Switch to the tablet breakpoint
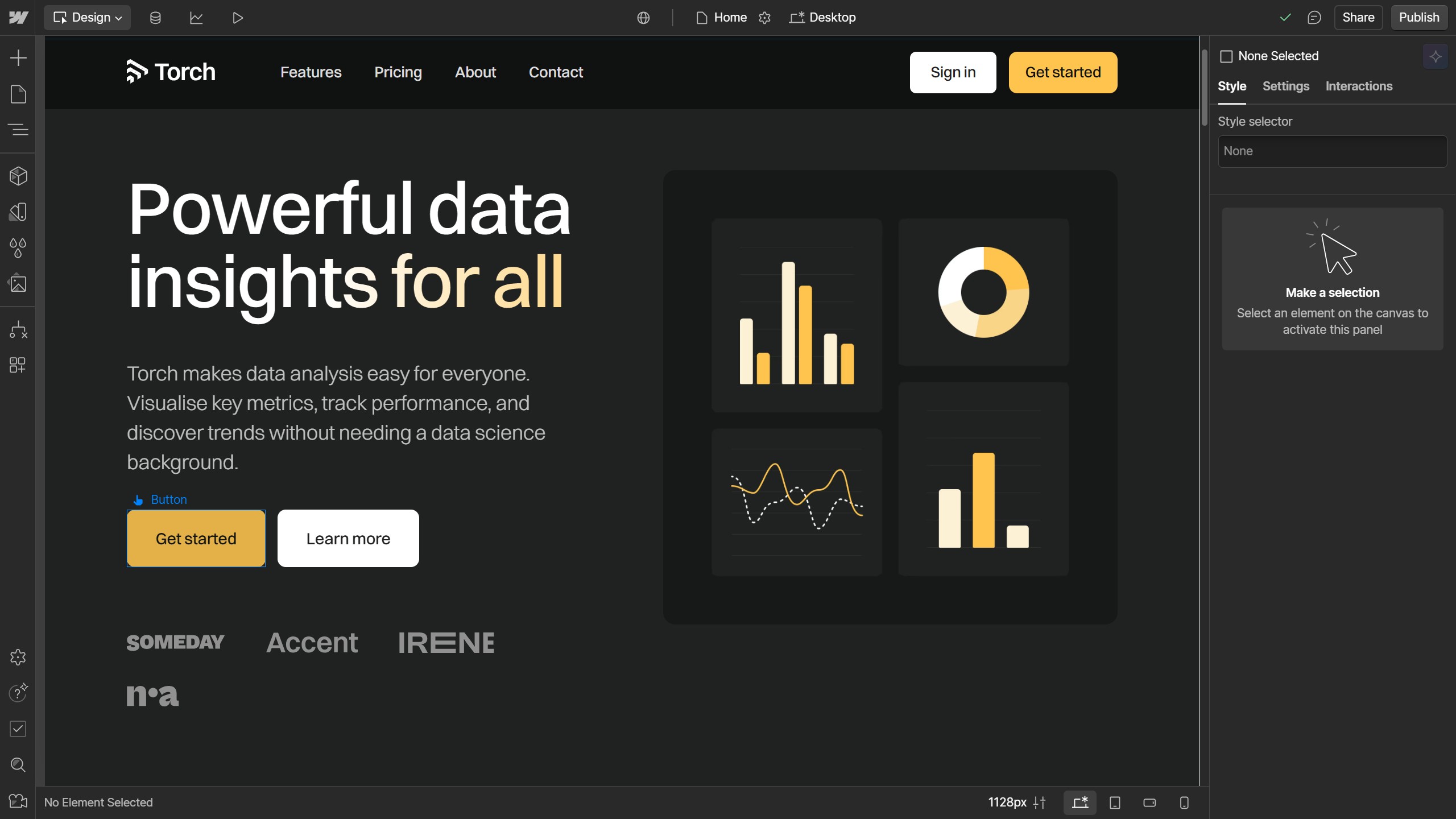 point(1115,803)
